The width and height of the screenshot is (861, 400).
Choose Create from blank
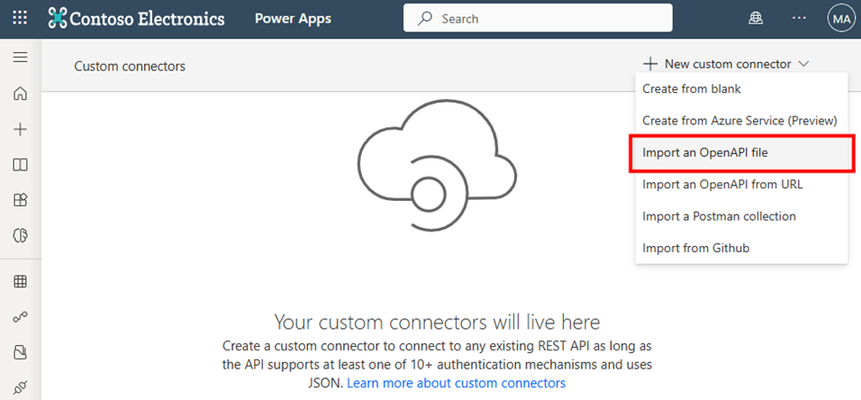(x=741, y=88)
